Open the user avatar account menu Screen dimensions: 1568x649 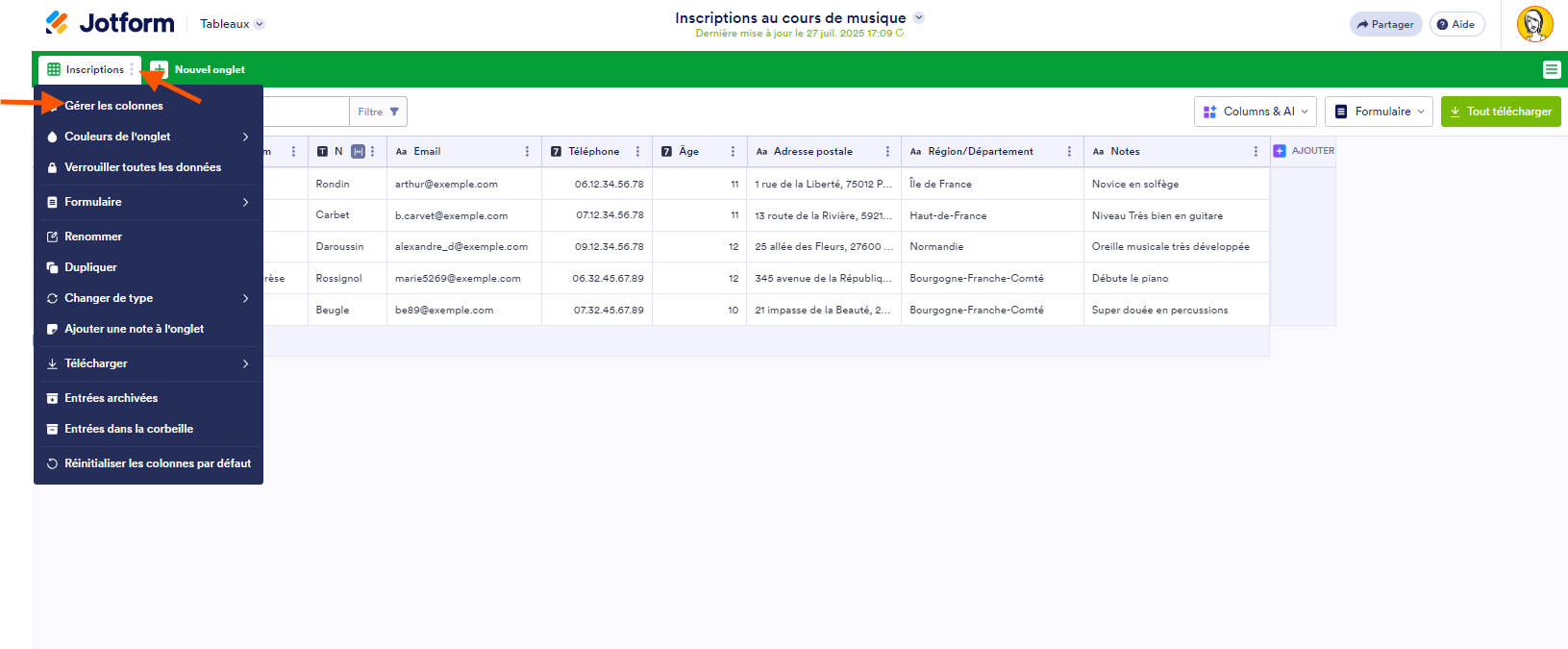point(1535,24)
